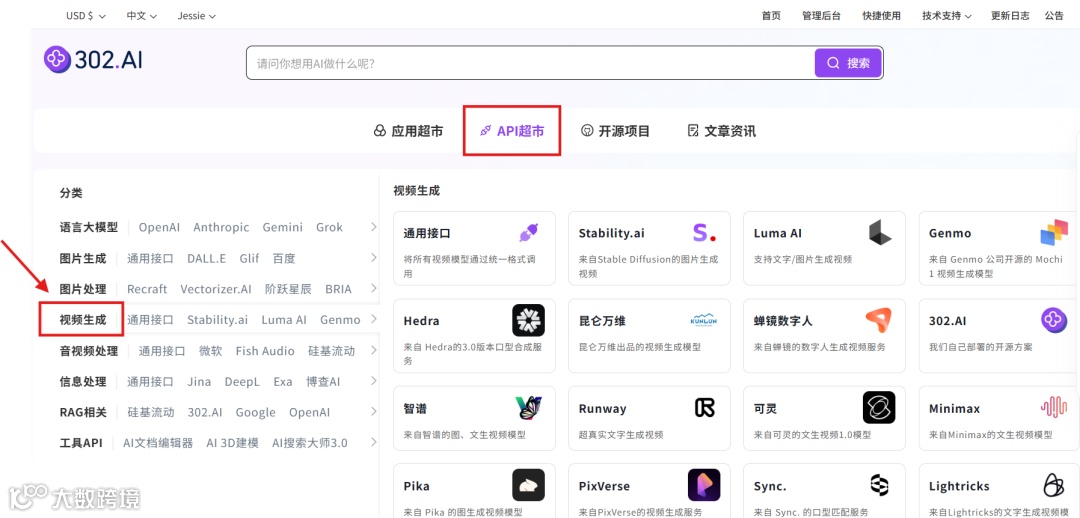This screenshot has width=1080, height=518.
Task: Switch to the API超市 tab
Action: (512, 131)
